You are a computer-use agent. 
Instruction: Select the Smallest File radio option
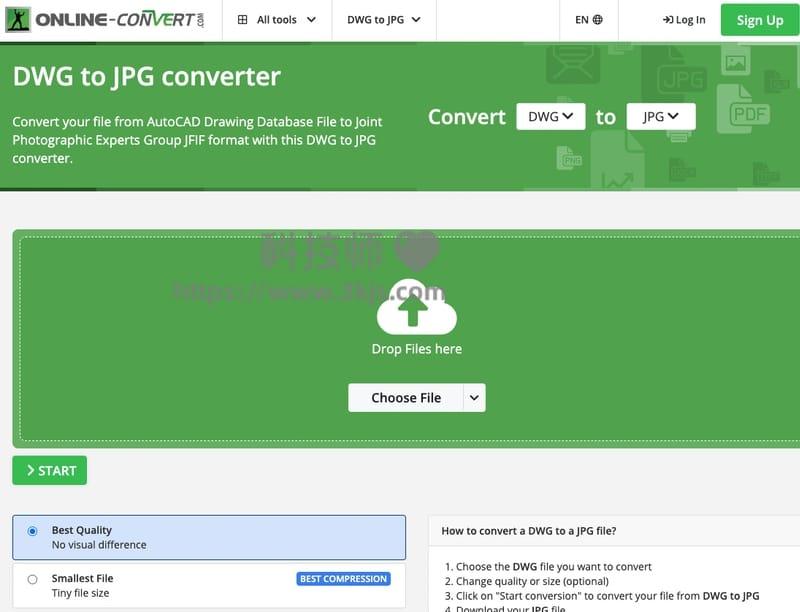pos(33,579)
